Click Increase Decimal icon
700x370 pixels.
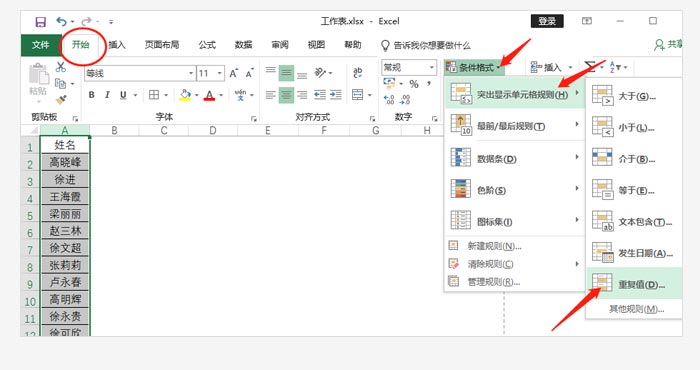[x=389, y=100]
